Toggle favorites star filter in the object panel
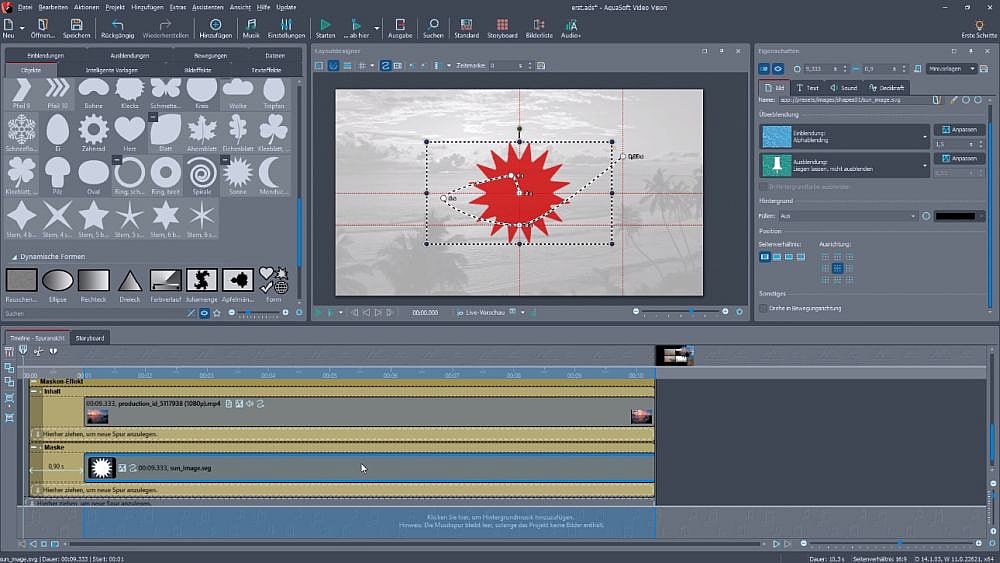This screenshot has width=1000, height=563. click(x=217, y=313)
